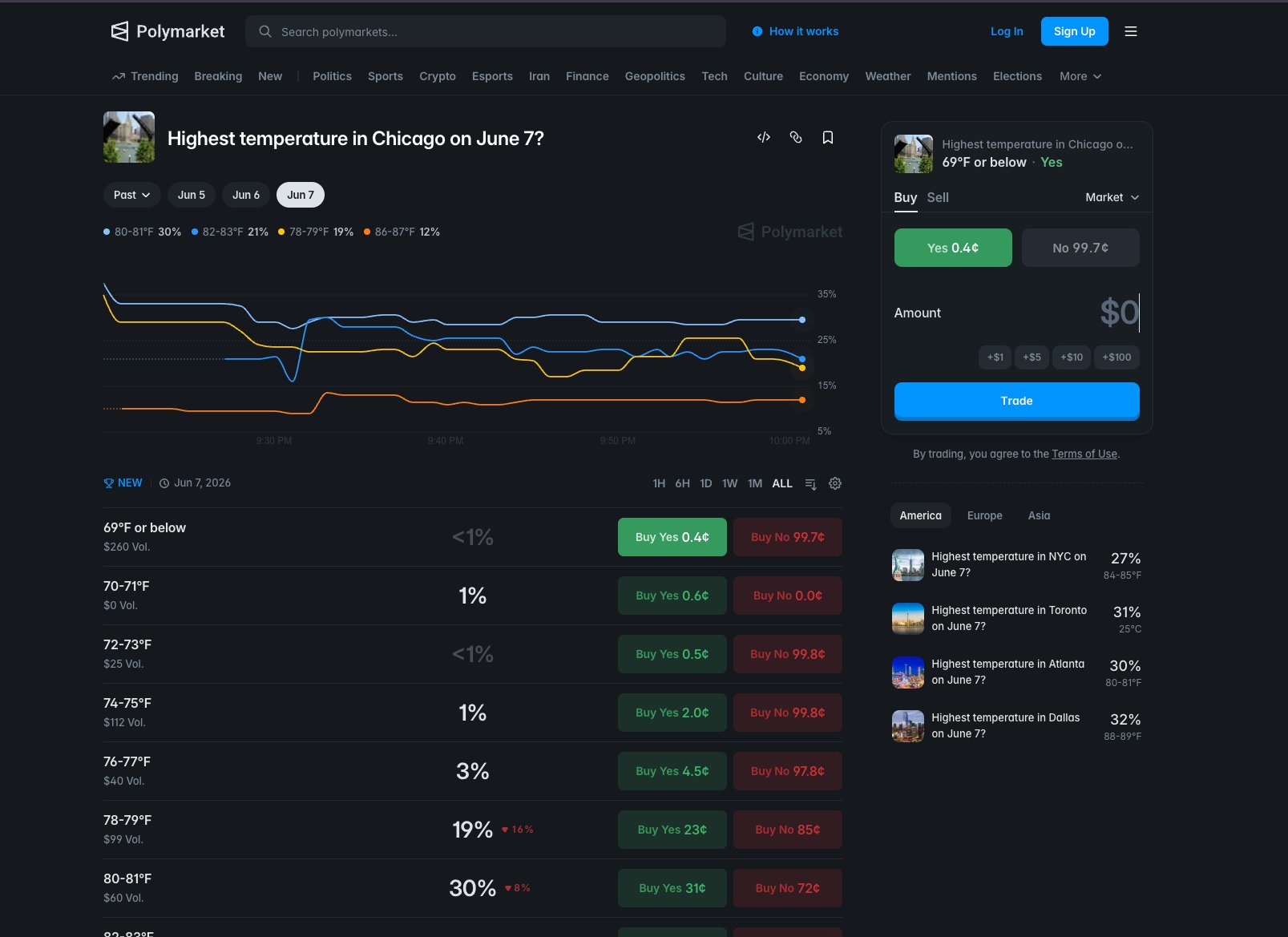This screenshot has width=1288, height=937.
Task: Focus the Search polymarkets input field
Action: [x=486, y=31]
